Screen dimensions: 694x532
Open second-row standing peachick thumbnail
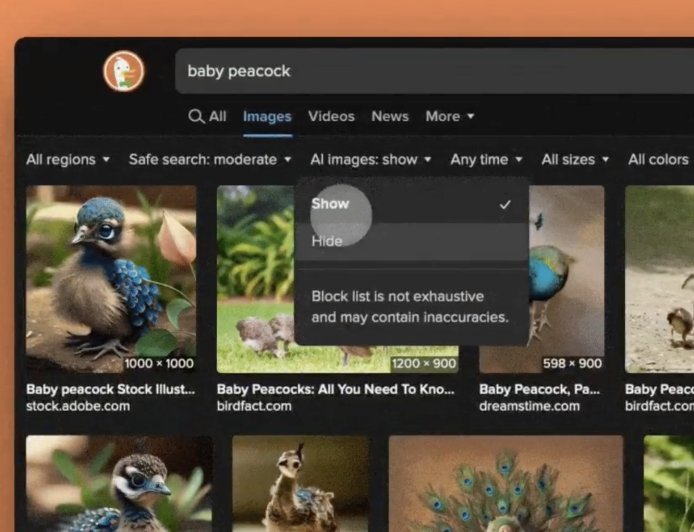click(x=301, y=483)
